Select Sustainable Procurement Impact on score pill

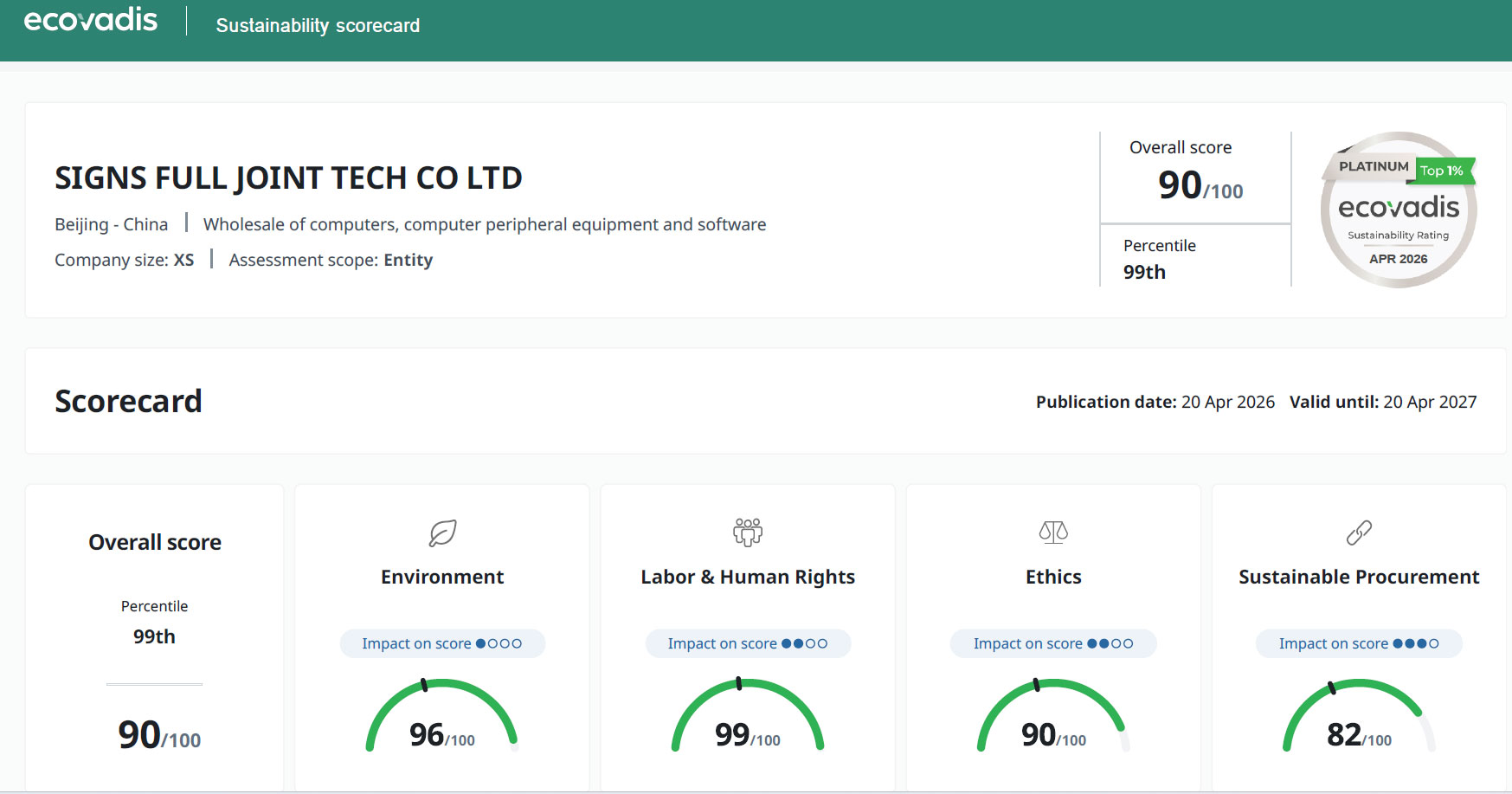[1359, 643]
